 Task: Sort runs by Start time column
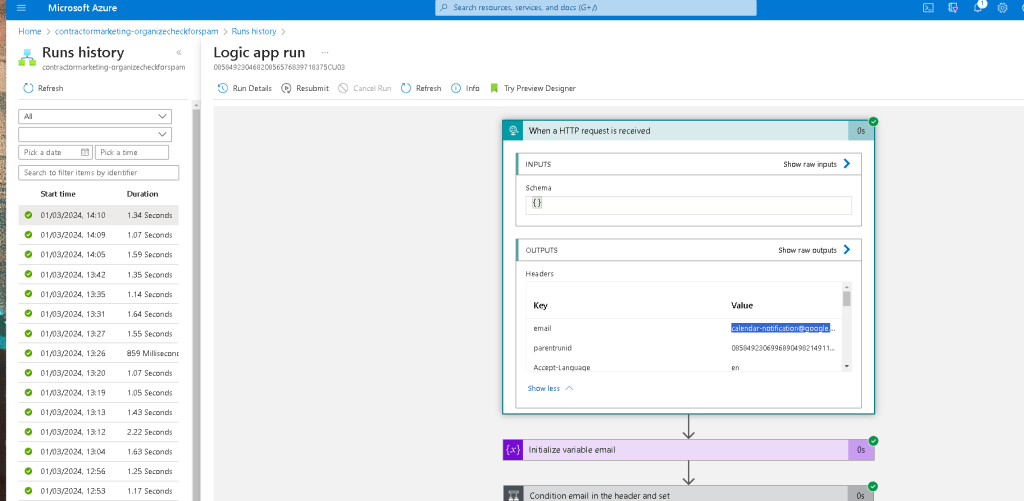tap(57, 194)
